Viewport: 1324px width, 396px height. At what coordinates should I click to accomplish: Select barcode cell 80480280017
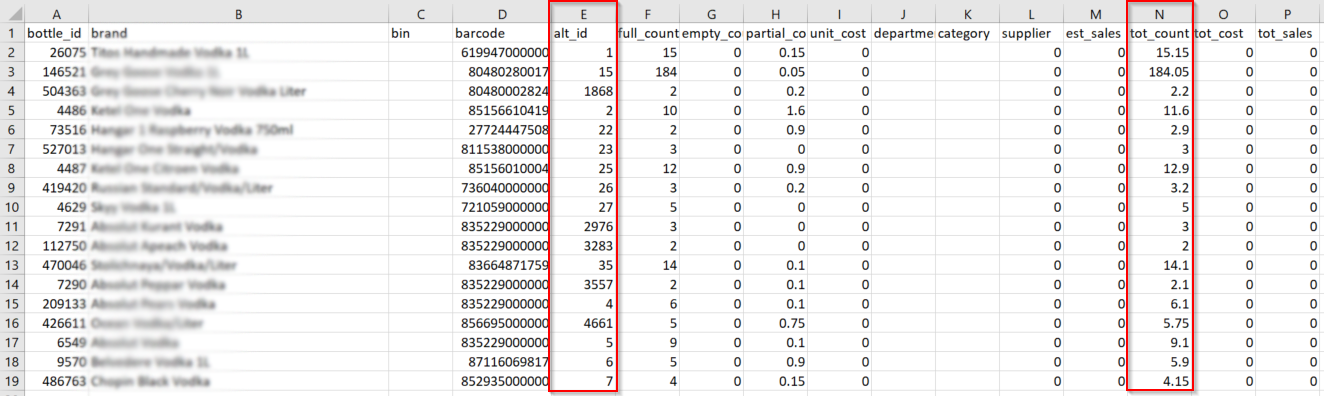pyautogui.click(x=501, y=72)
